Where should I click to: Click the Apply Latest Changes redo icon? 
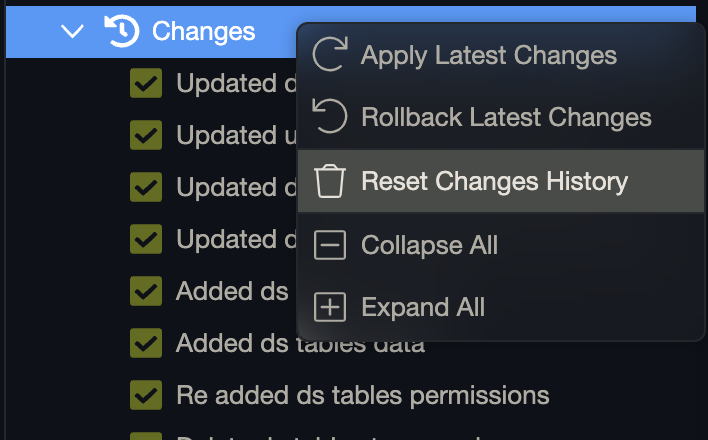[329, 55]
